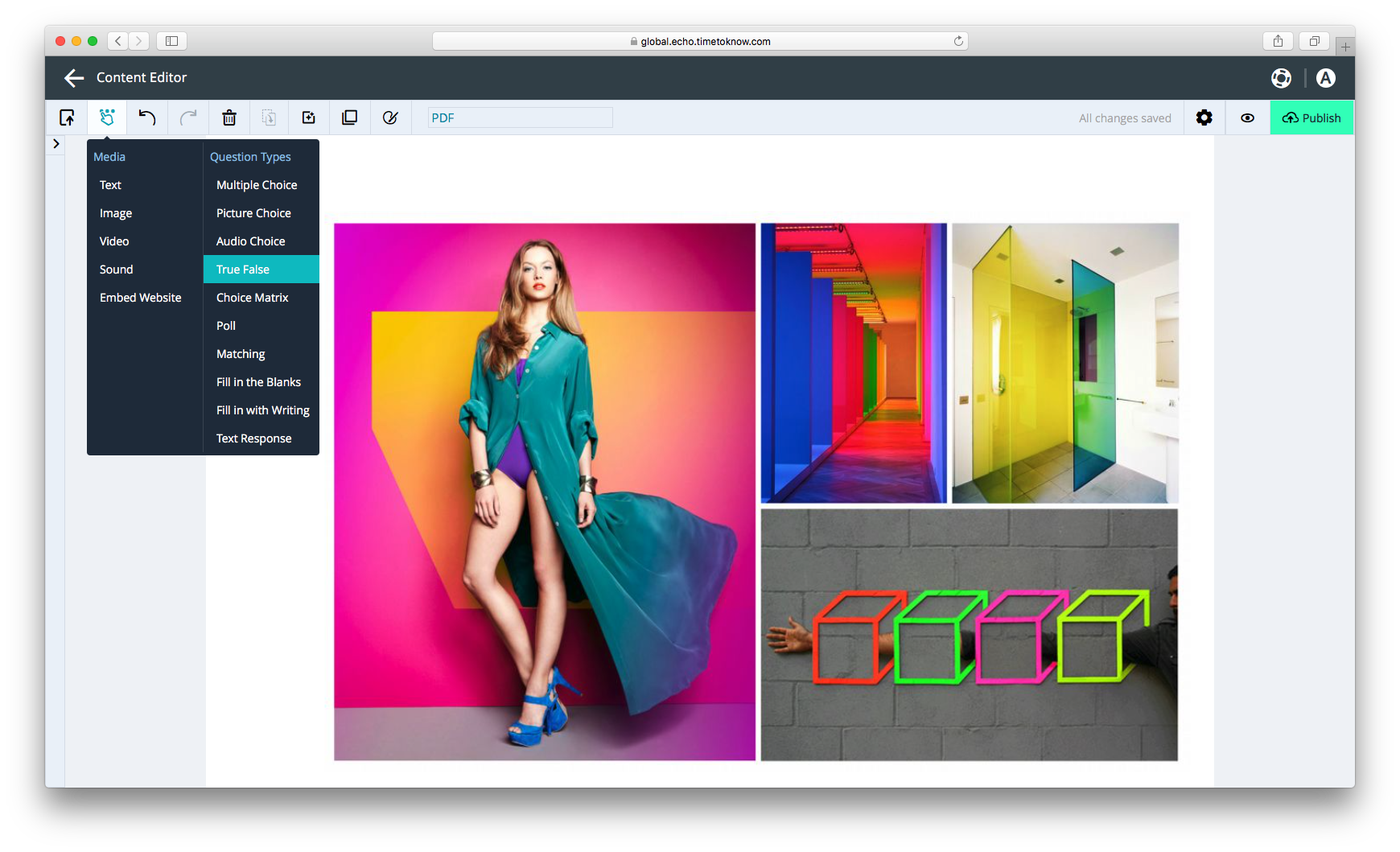Open the help lifebuoy icon
1400x852 pixels.
coord(1281,78)
